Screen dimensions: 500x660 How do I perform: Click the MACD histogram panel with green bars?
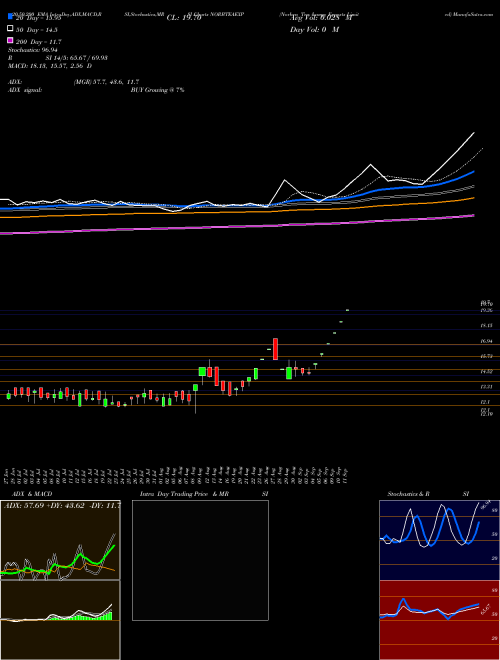coord(60,620)
